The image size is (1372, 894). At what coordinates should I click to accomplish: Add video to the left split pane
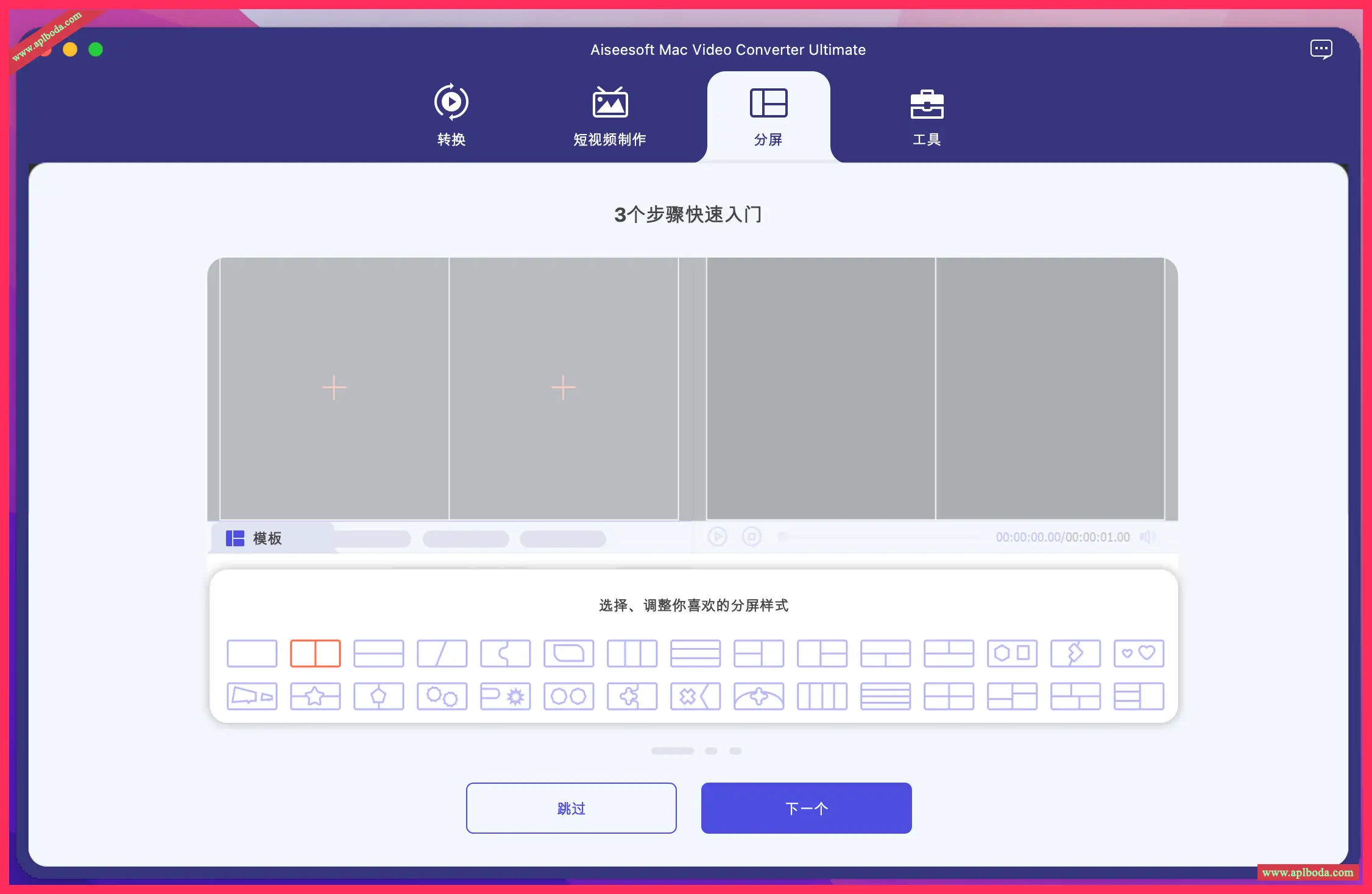point(334,387)
